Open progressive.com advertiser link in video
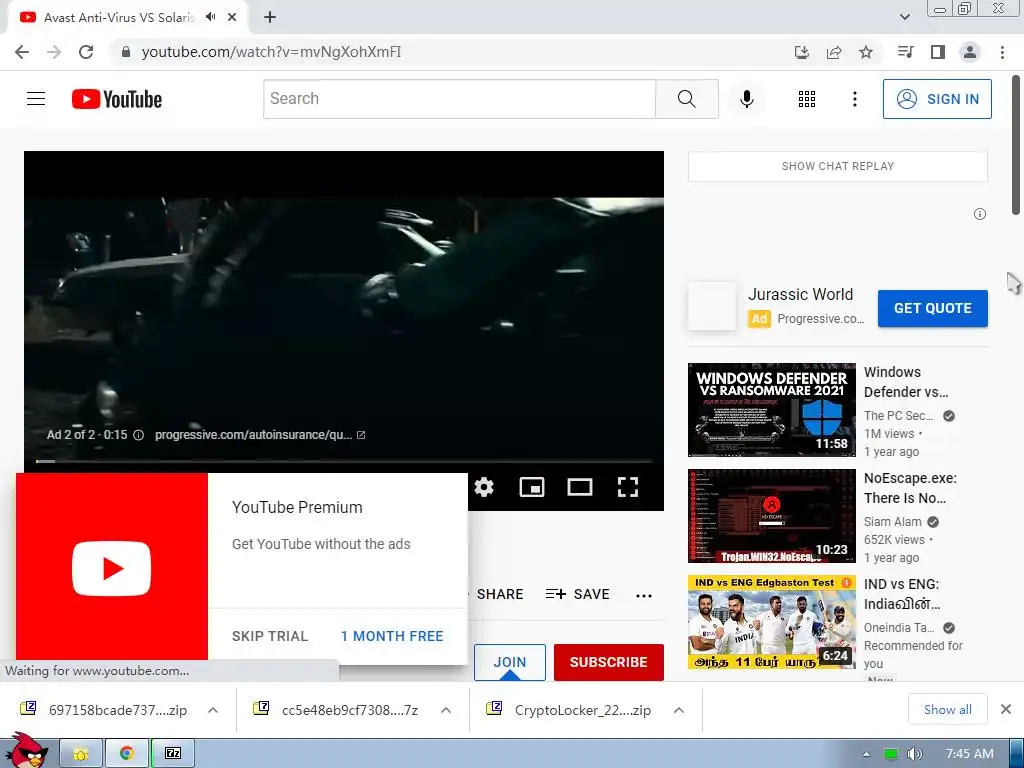Screen dimensions: 1024x768 pos(259,435)
